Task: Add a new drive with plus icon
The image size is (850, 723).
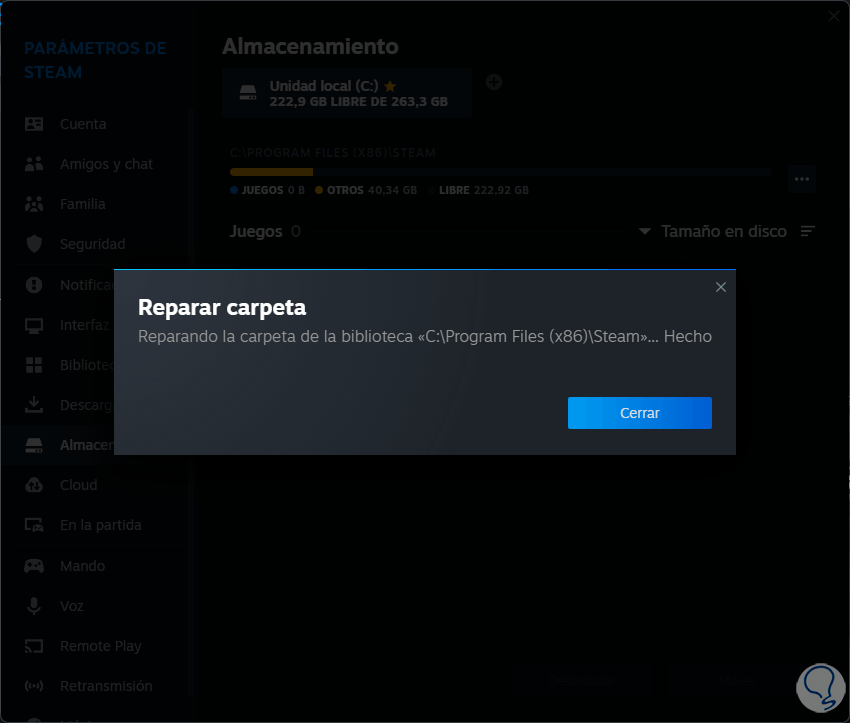Action: pos(493,82)
